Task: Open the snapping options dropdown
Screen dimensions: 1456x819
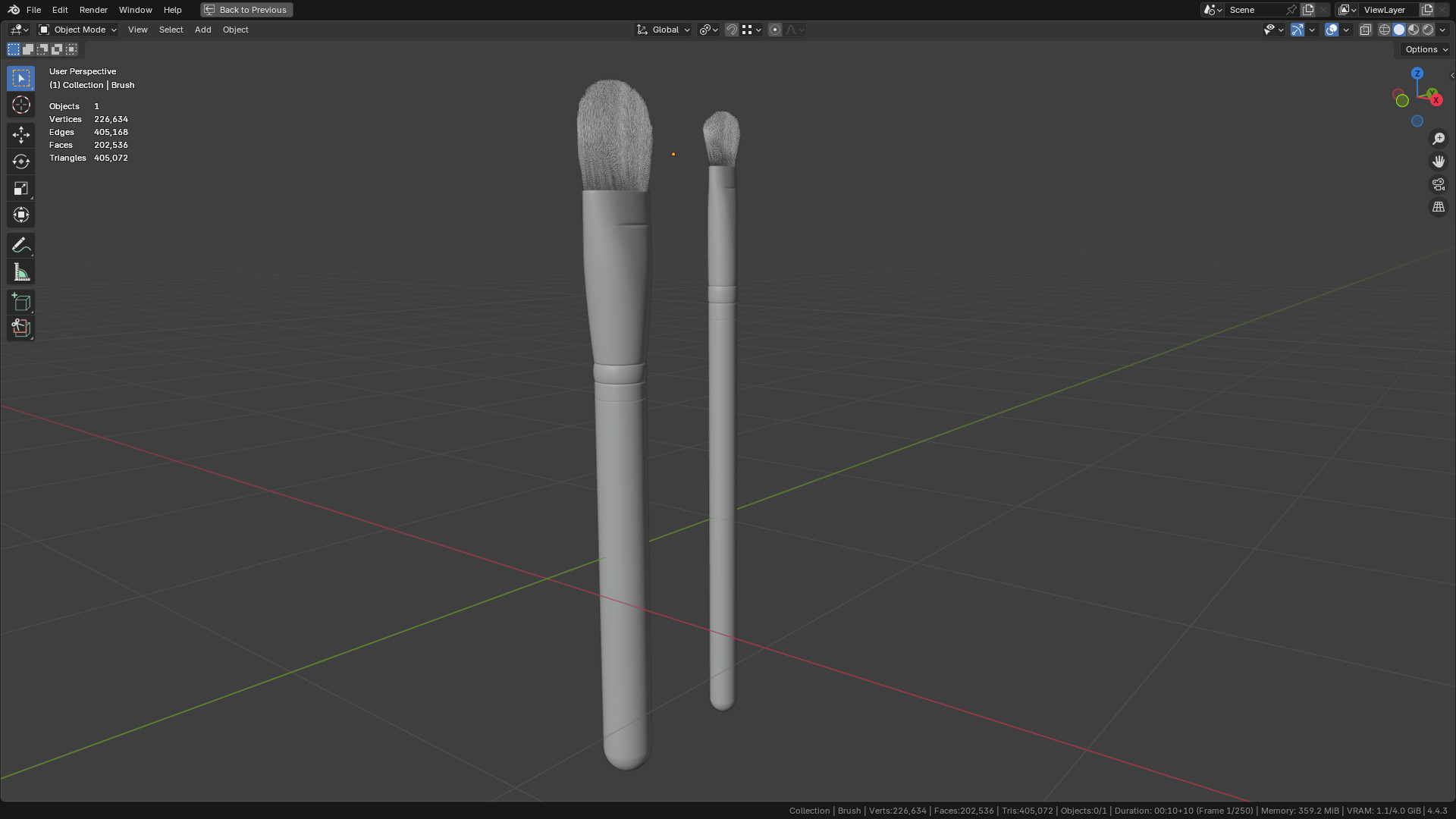Action: point(752,30)
